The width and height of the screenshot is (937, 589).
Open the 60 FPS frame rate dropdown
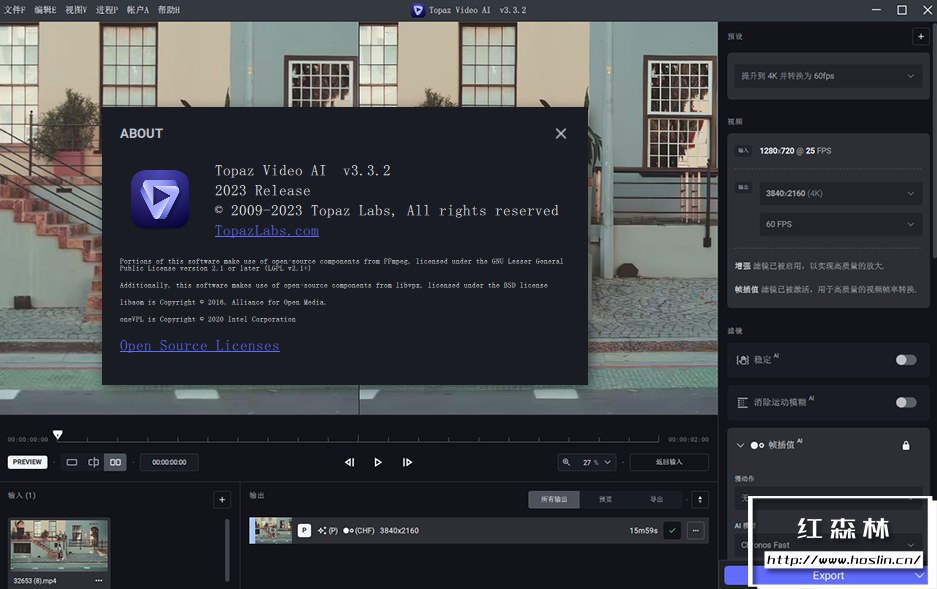(840, 224)
